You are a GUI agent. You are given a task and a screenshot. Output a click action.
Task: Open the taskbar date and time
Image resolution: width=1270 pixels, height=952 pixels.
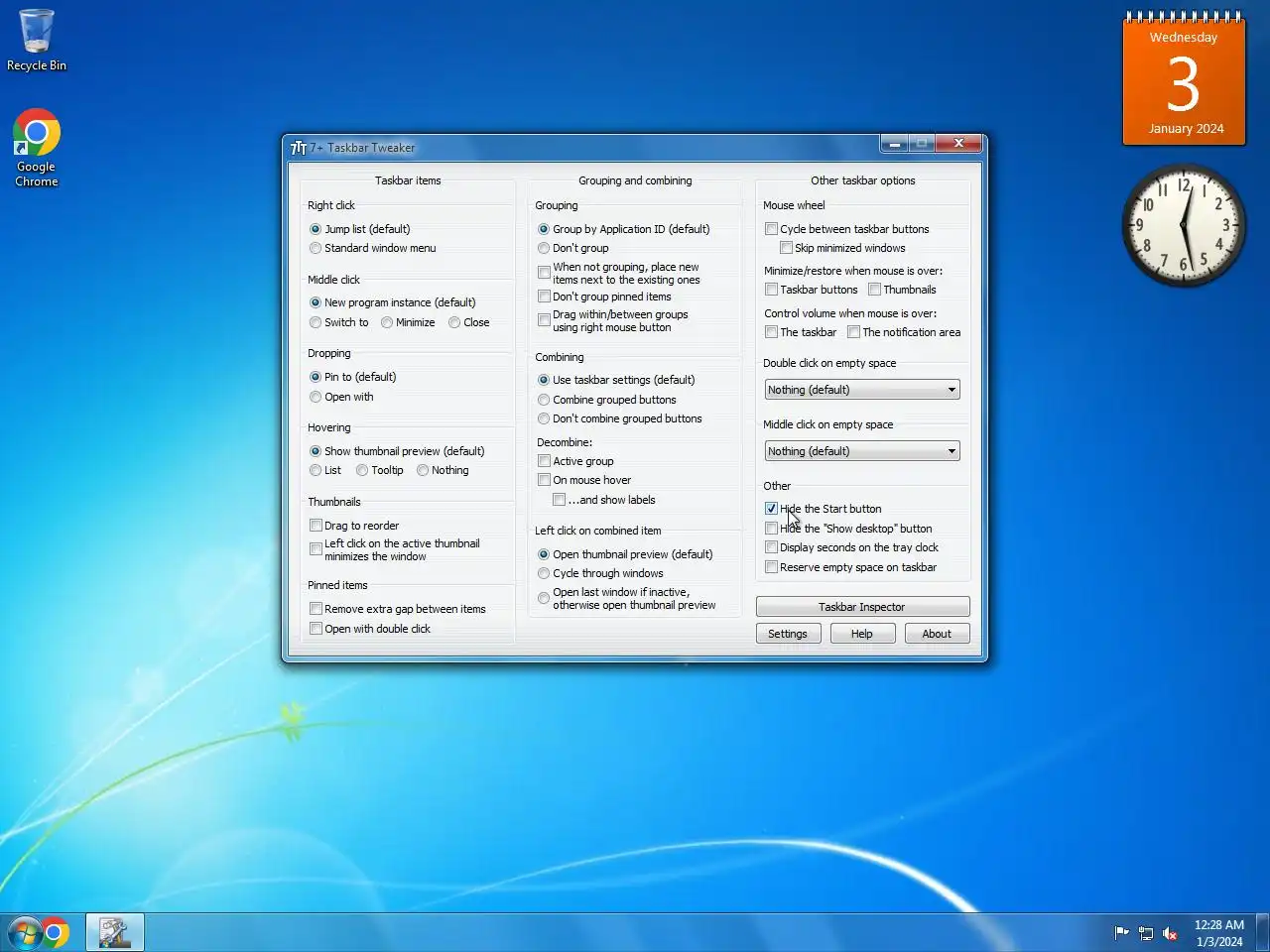click(x=1218, y=933)
